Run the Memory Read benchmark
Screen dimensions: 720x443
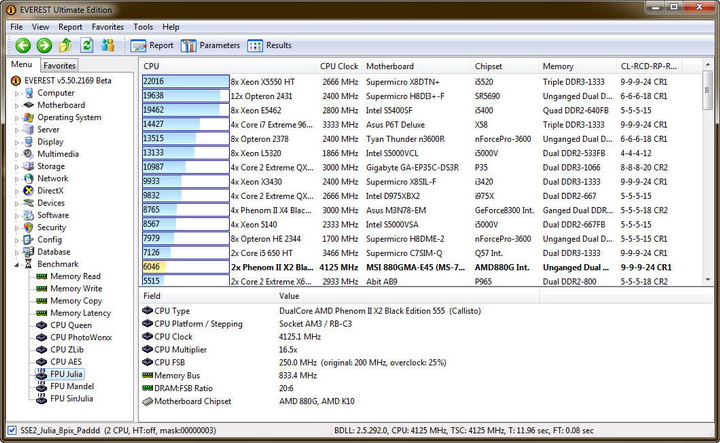pyautogui.click(x=75, y=276)
